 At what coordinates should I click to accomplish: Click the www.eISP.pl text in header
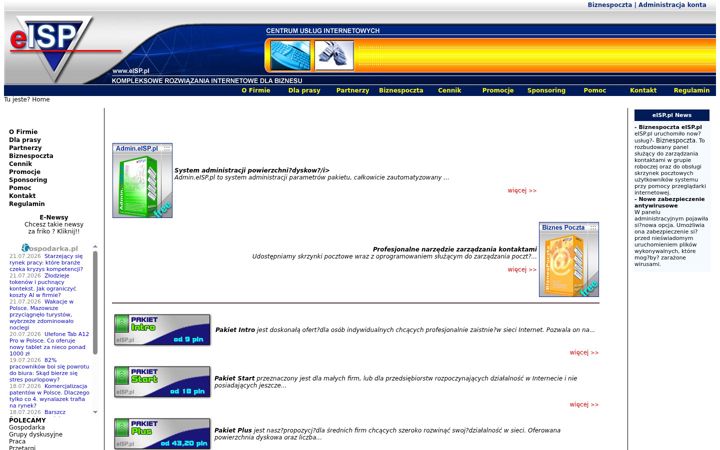131,71
